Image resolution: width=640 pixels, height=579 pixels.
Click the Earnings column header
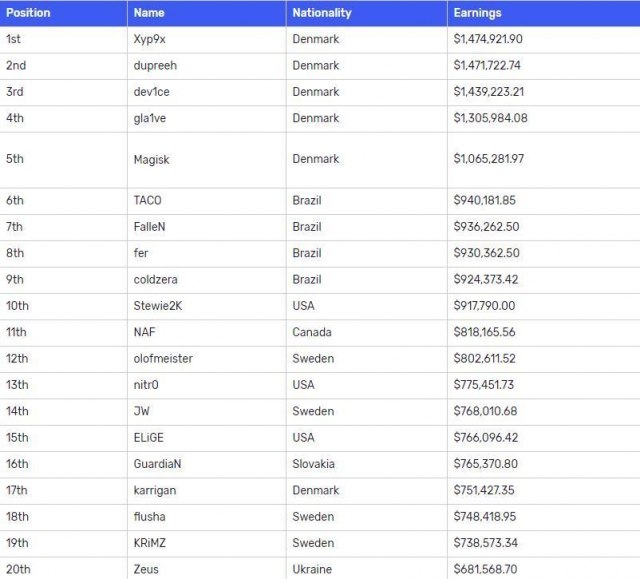[x=477, y=13]
